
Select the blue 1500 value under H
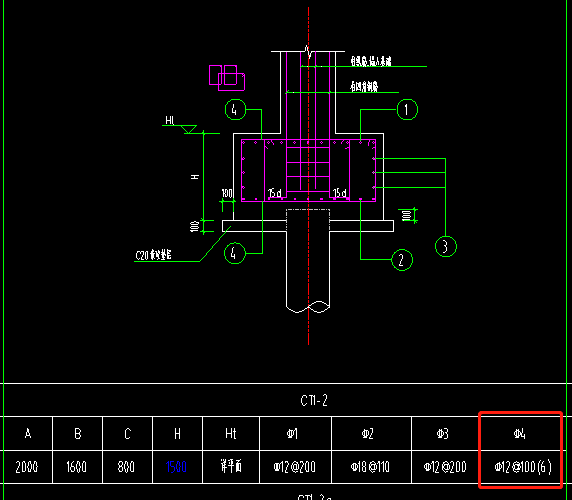click(176, 467)
